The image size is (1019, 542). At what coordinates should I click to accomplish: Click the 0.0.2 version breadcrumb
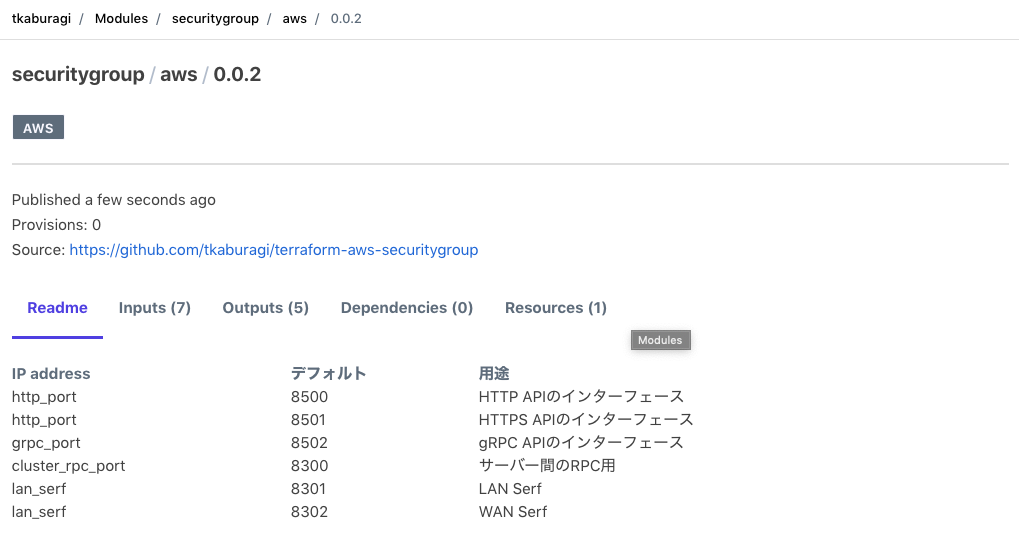(346, 19)
